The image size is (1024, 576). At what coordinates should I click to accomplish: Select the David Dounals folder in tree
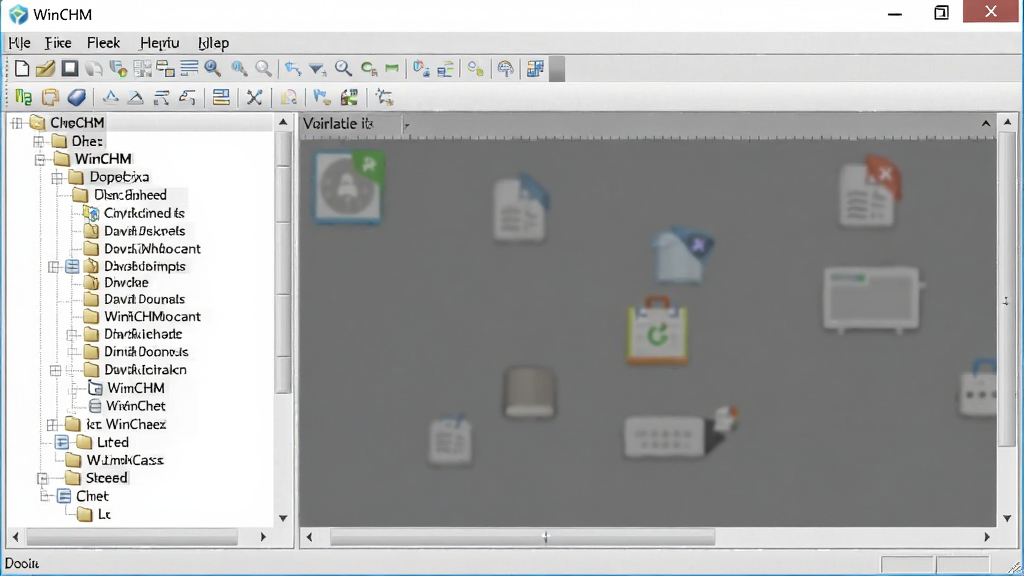click(x=144, y=299)
